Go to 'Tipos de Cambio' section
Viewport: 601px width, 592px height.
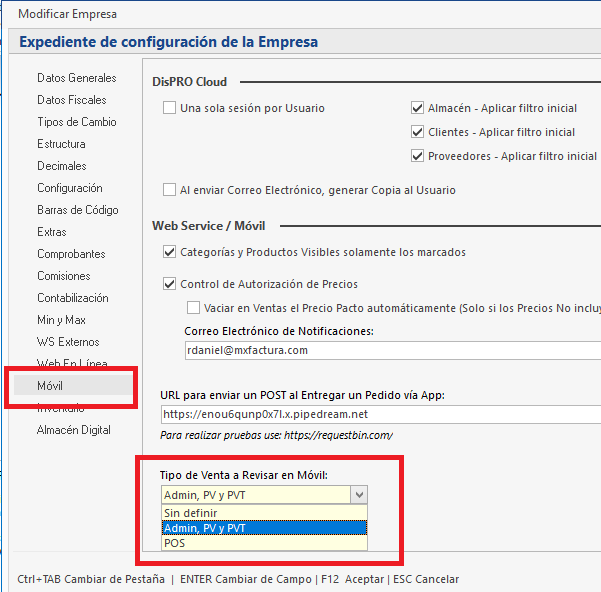(x=77, y=122)
